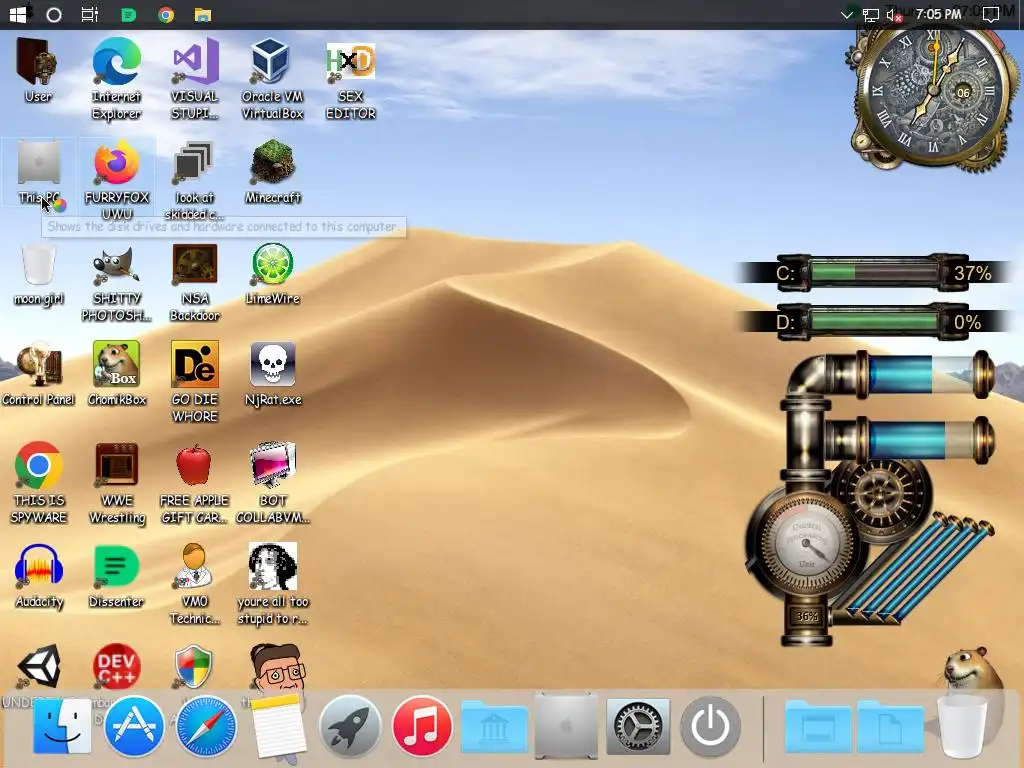The width and height of the screenshot is (1024, 768).
Task: Open the notification center icon
Action: [x=991, y=15]
